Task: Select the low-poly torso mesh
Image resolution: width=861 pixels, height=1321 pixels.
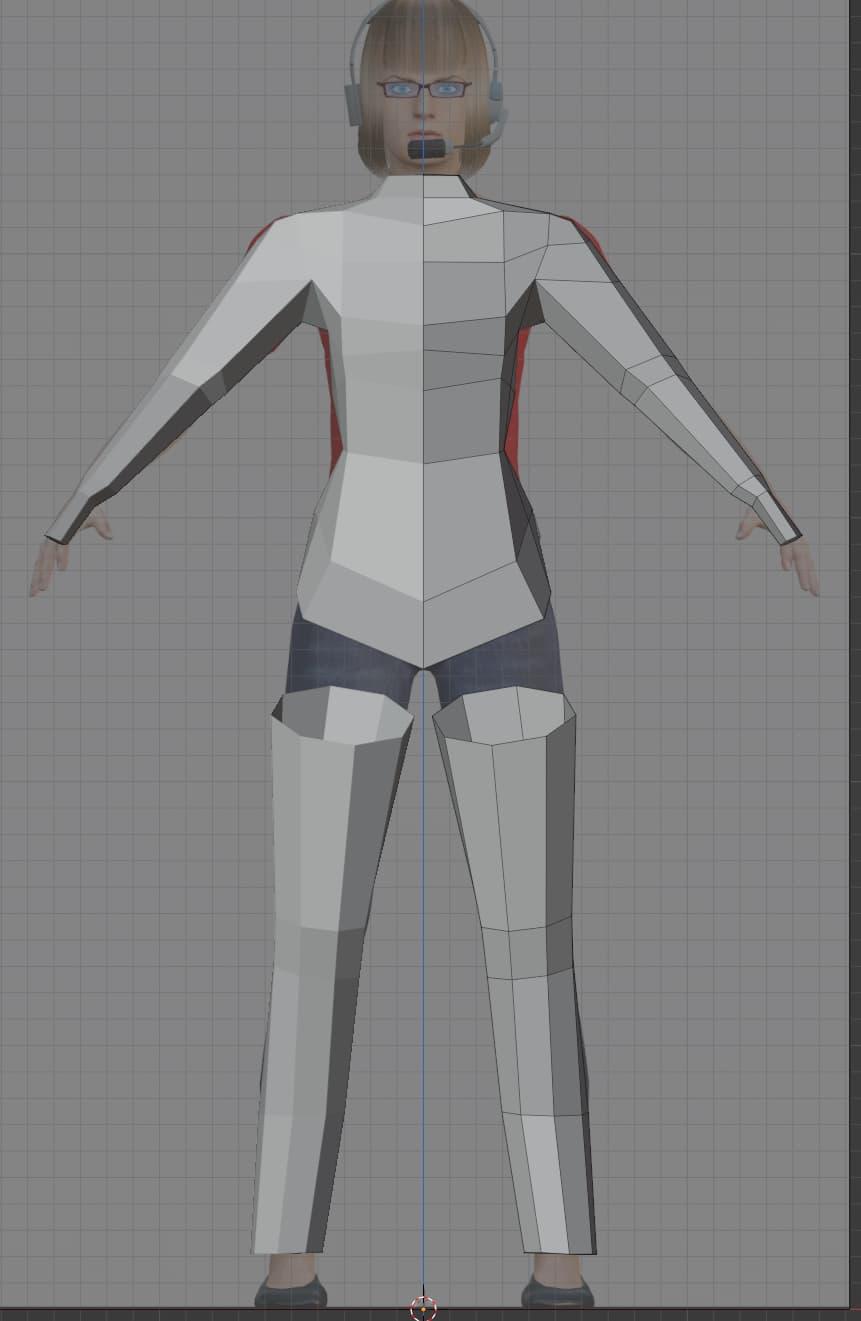Action: (423, 420)
